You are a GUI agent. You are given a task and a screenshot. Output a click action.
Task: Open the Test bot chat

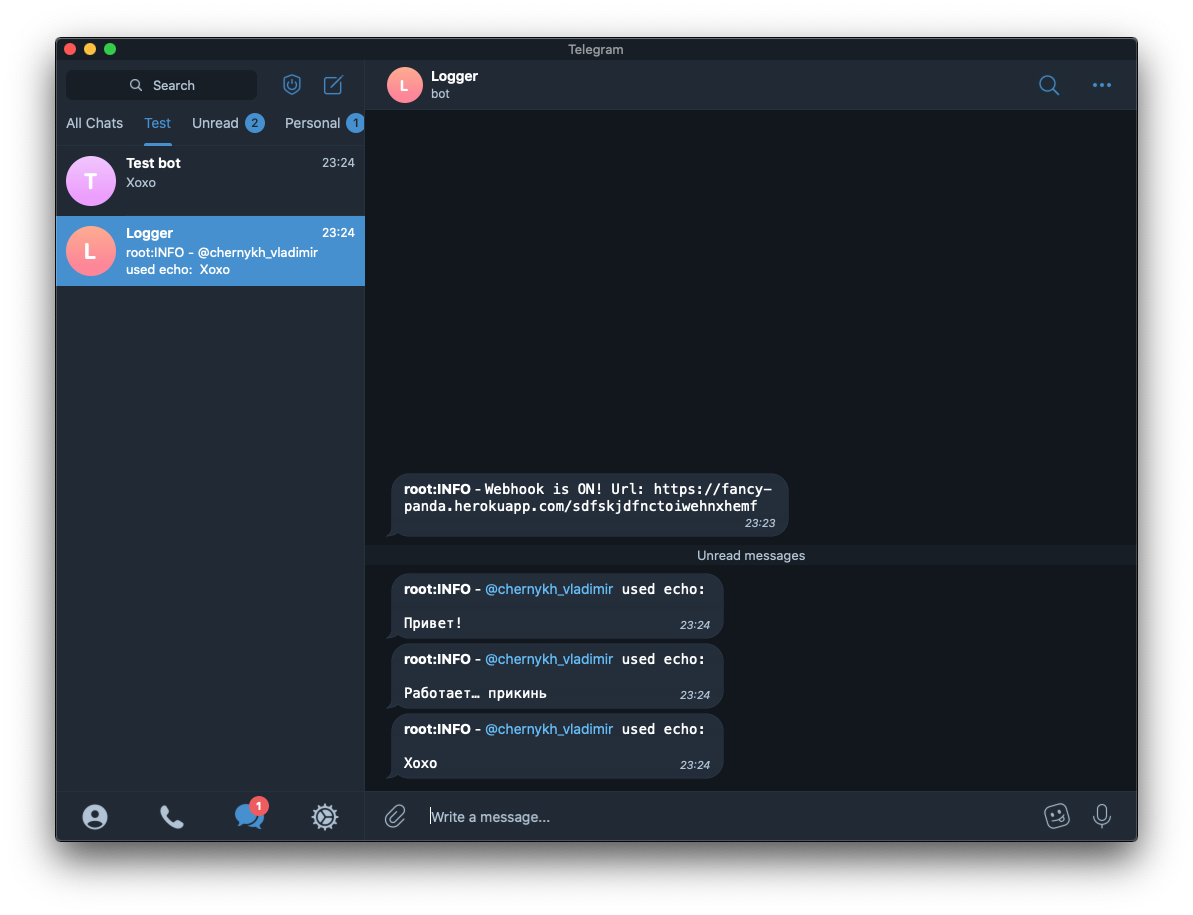211,181
